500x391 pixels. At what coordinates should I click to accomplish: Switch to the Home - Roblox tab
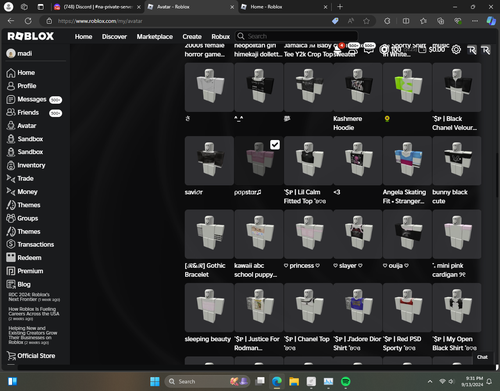[284, 7]
